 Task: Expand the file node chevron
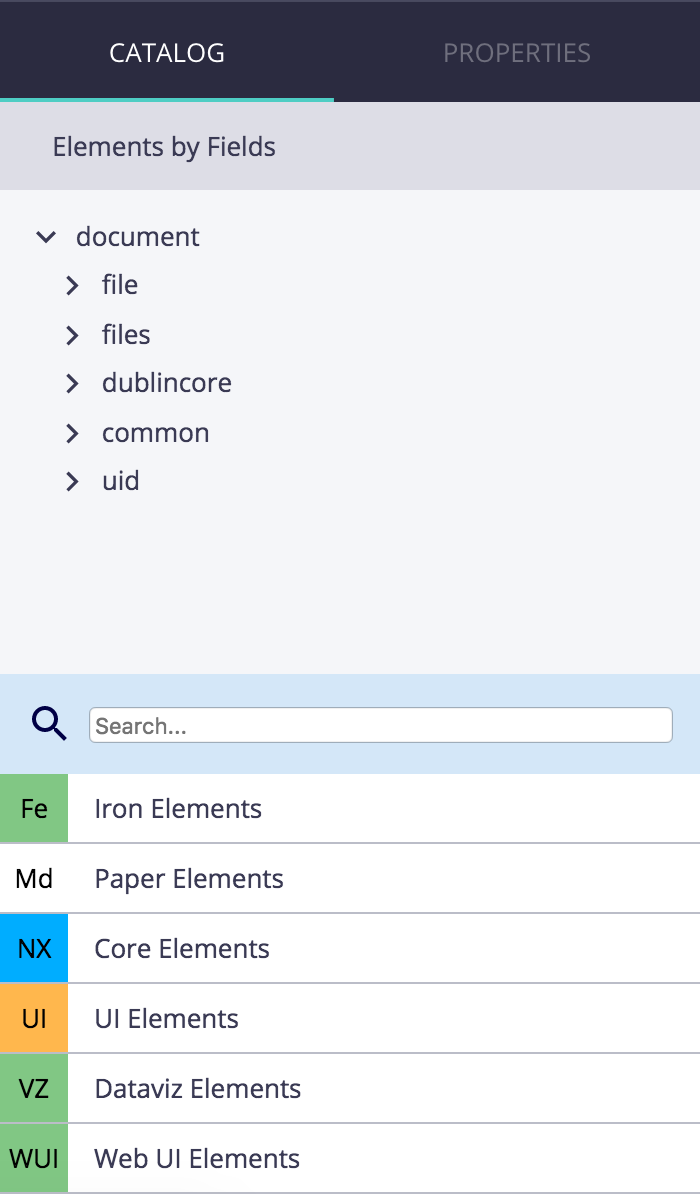tap(72, 286)
